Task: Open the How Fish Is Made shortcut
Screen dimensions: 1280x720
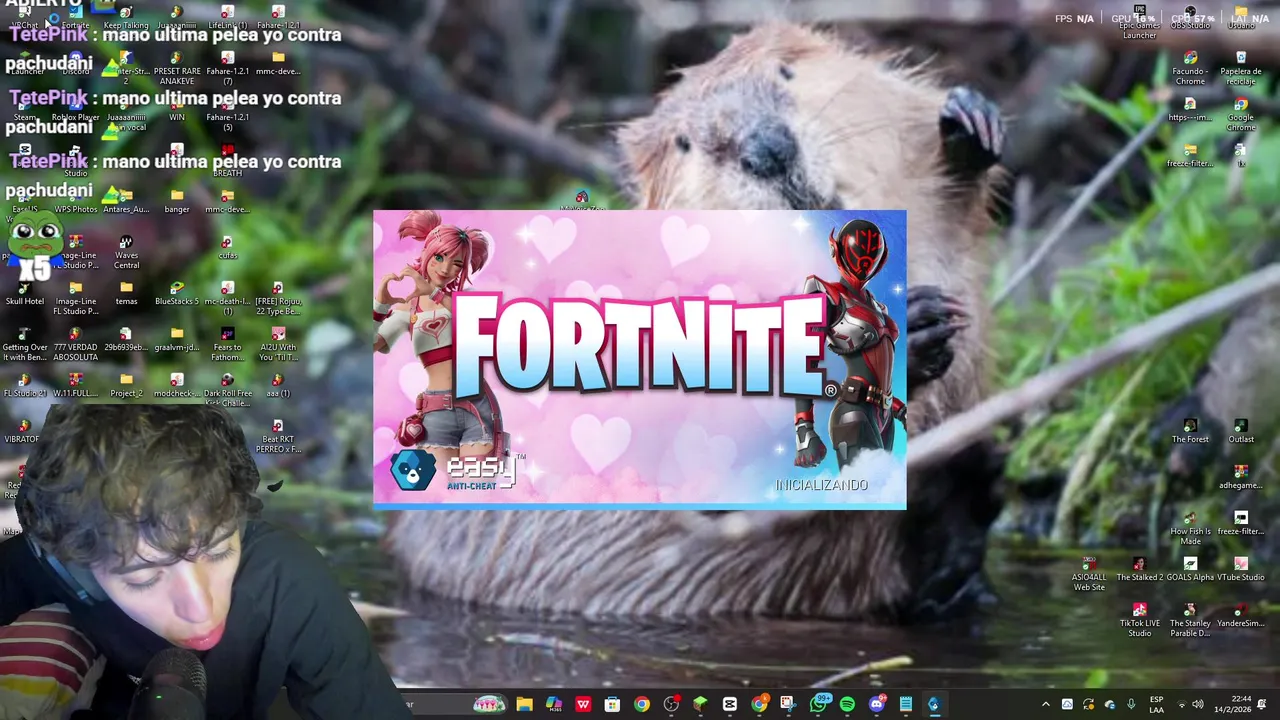Action: pos(1190,528)
